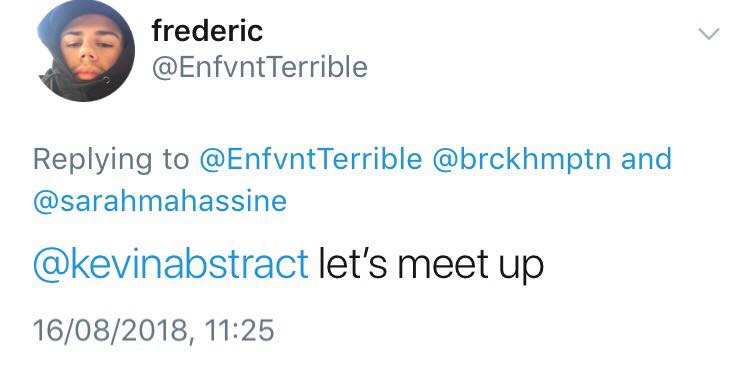The width and height of the screenshot is (750, 365).
Task: Show the tweet menu via the down arrow
Action: tap(708, 34)
